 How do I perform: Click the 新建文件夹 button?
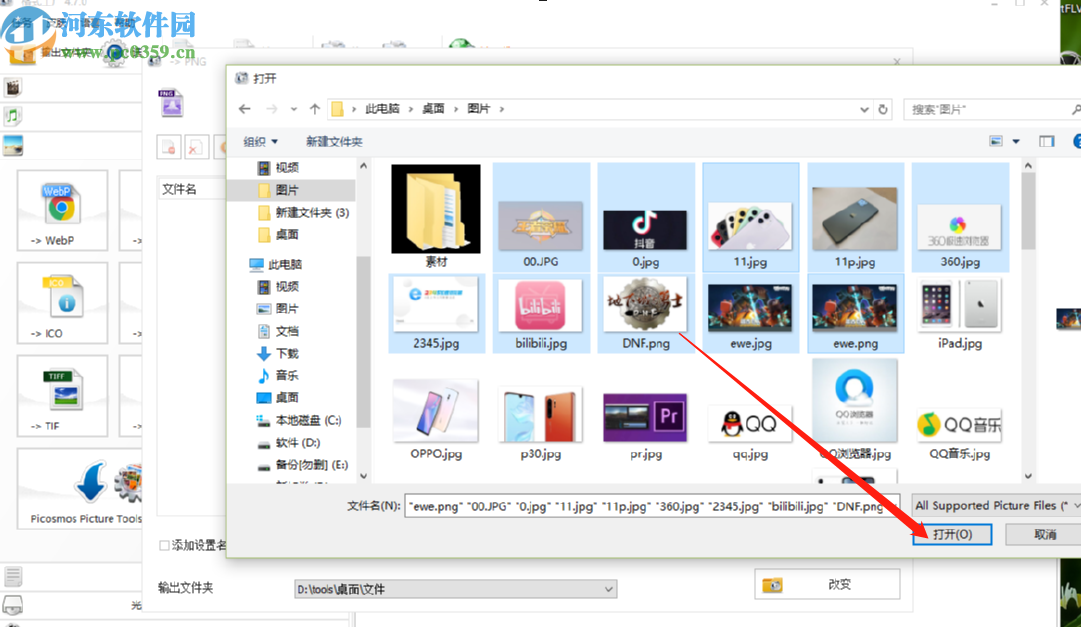point(334,141)
